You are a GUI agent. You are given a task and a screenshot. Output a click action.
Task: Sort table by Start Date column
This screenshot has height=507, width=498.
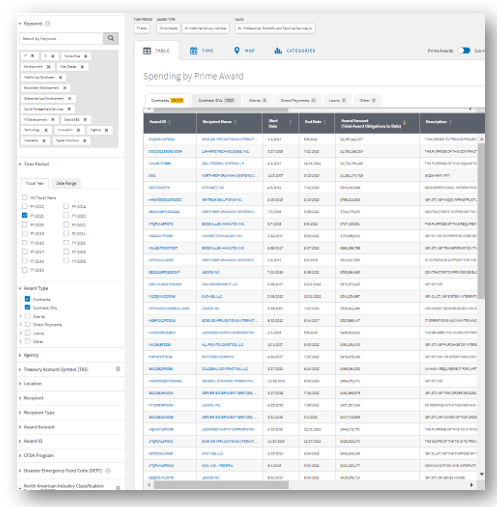290,122
